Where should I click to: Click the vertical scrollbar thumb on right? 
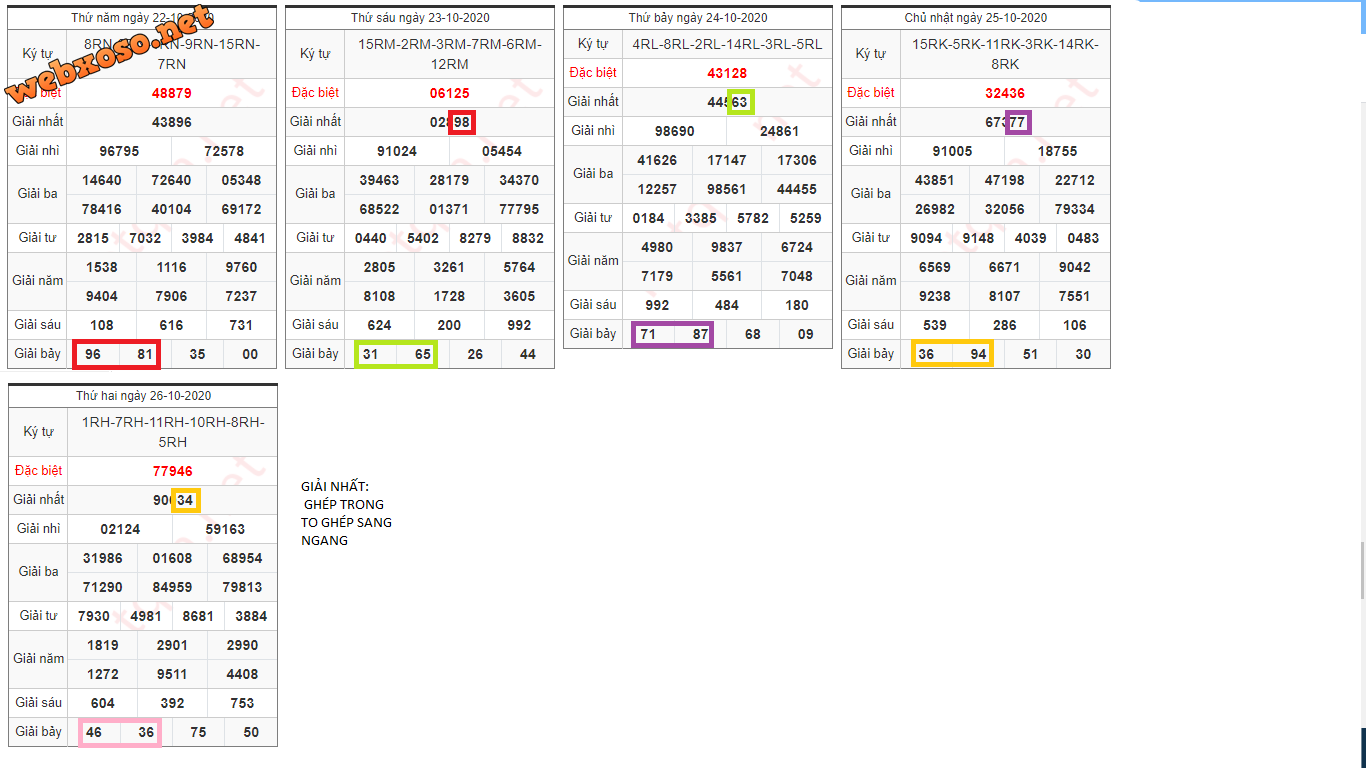(x=1362, y=568)
